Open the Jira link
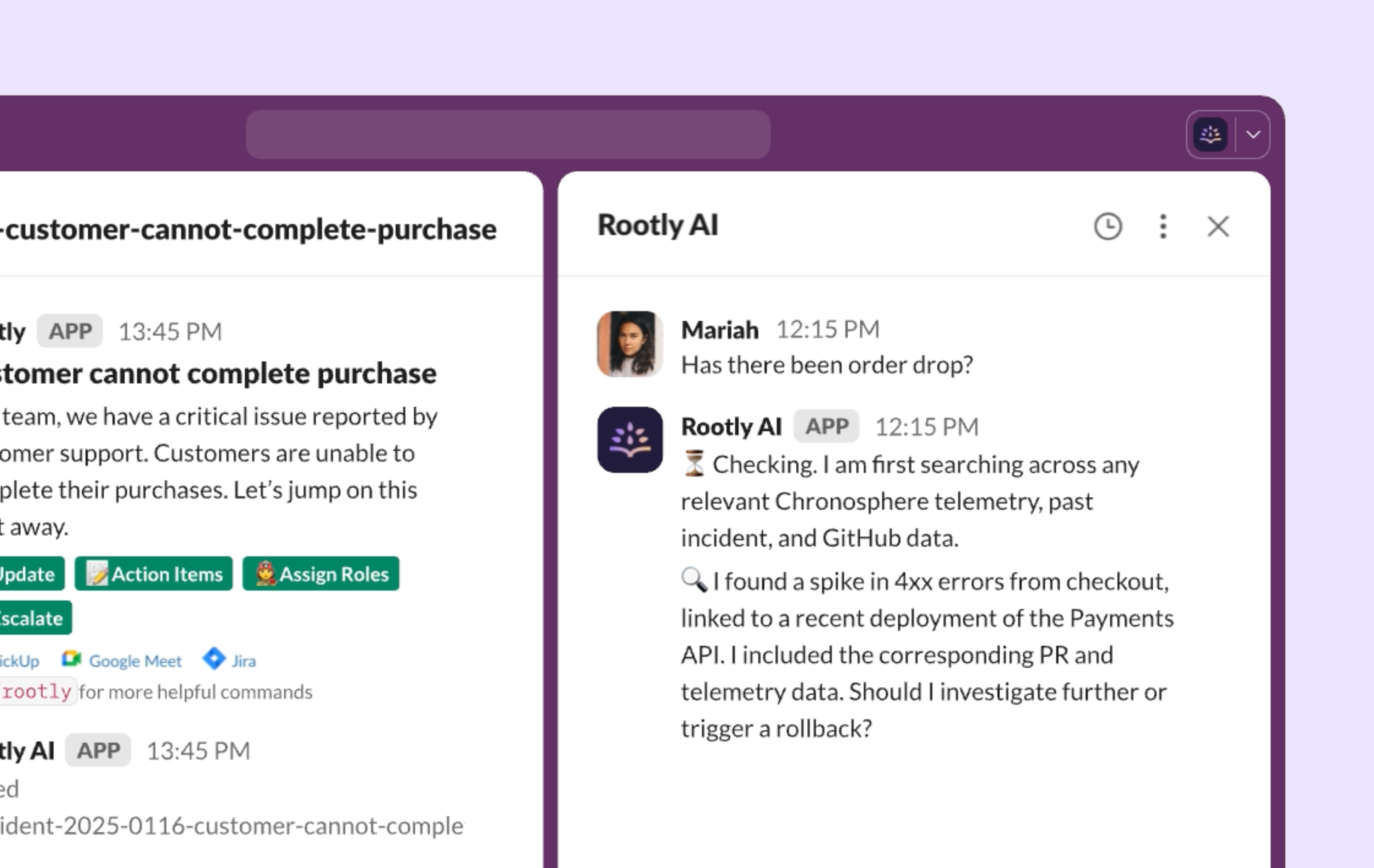The image size is (1374, 868). point(244,661)
